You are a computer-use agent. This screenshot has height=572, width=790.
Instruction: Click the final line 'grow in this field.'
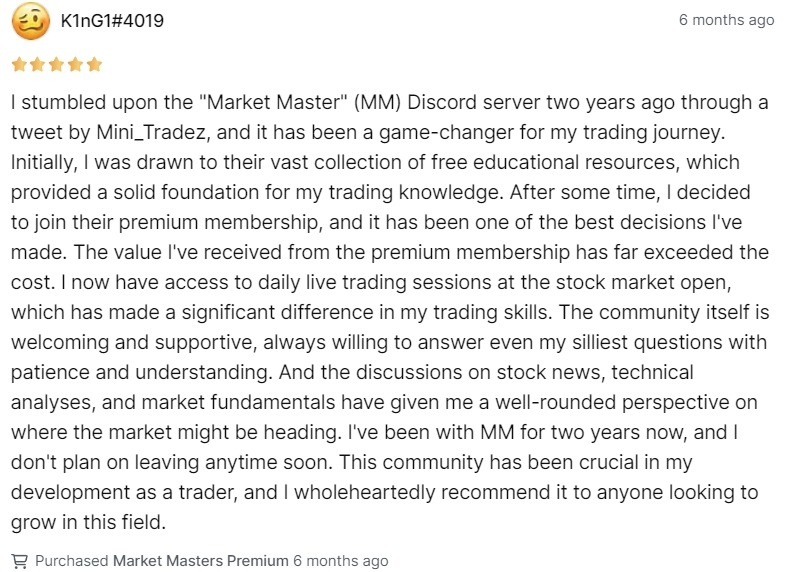[x=88, y=522]
